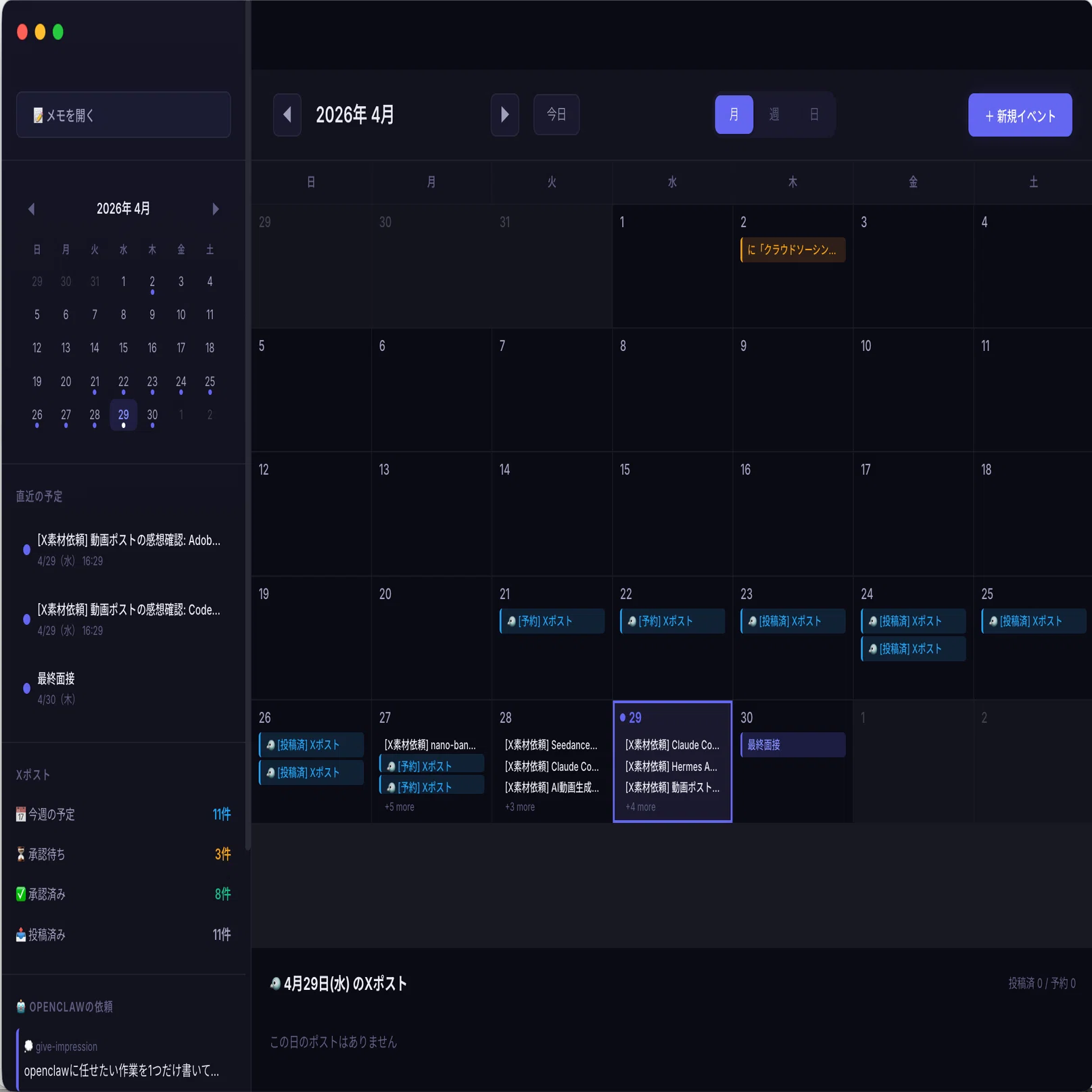The width and height of the screenshot is (1092, 1092).
Task: Open upcoming item 動画ポストの感想確認: Code
Action: click(x=123, y=619)
